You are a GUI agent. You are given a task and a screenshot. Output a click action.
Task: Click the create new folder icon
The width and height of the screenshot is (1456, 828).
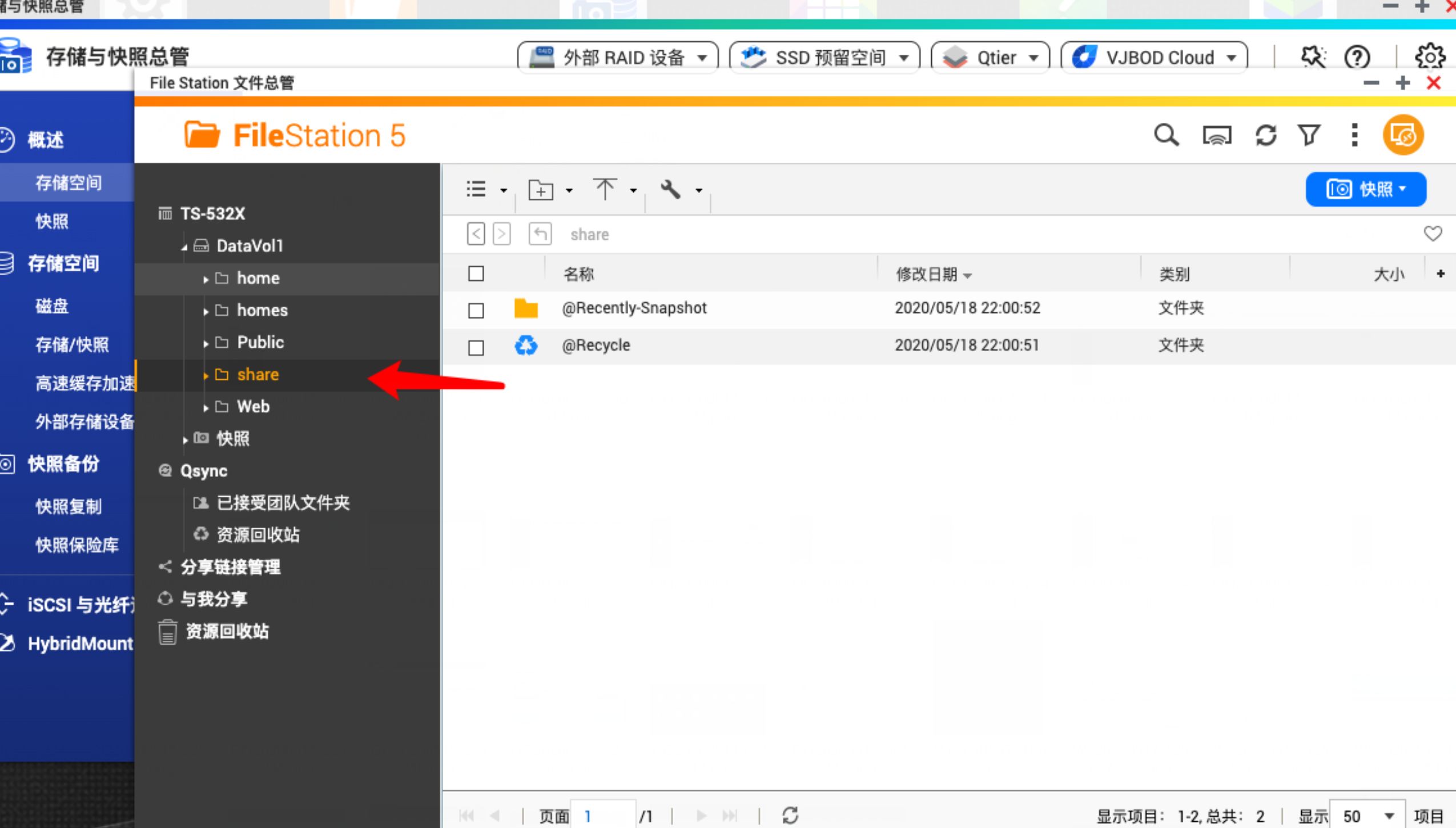tap(541, 190)
